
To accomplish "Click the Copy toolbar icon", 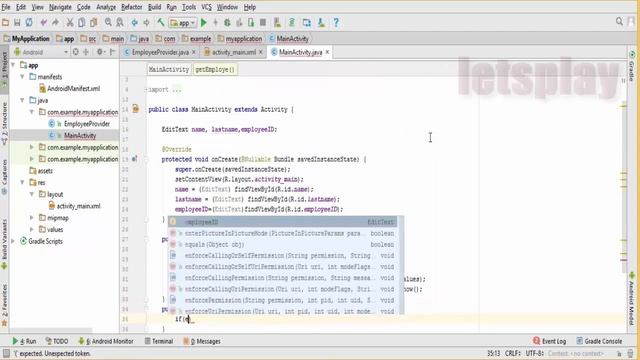I will click(82, 23).
